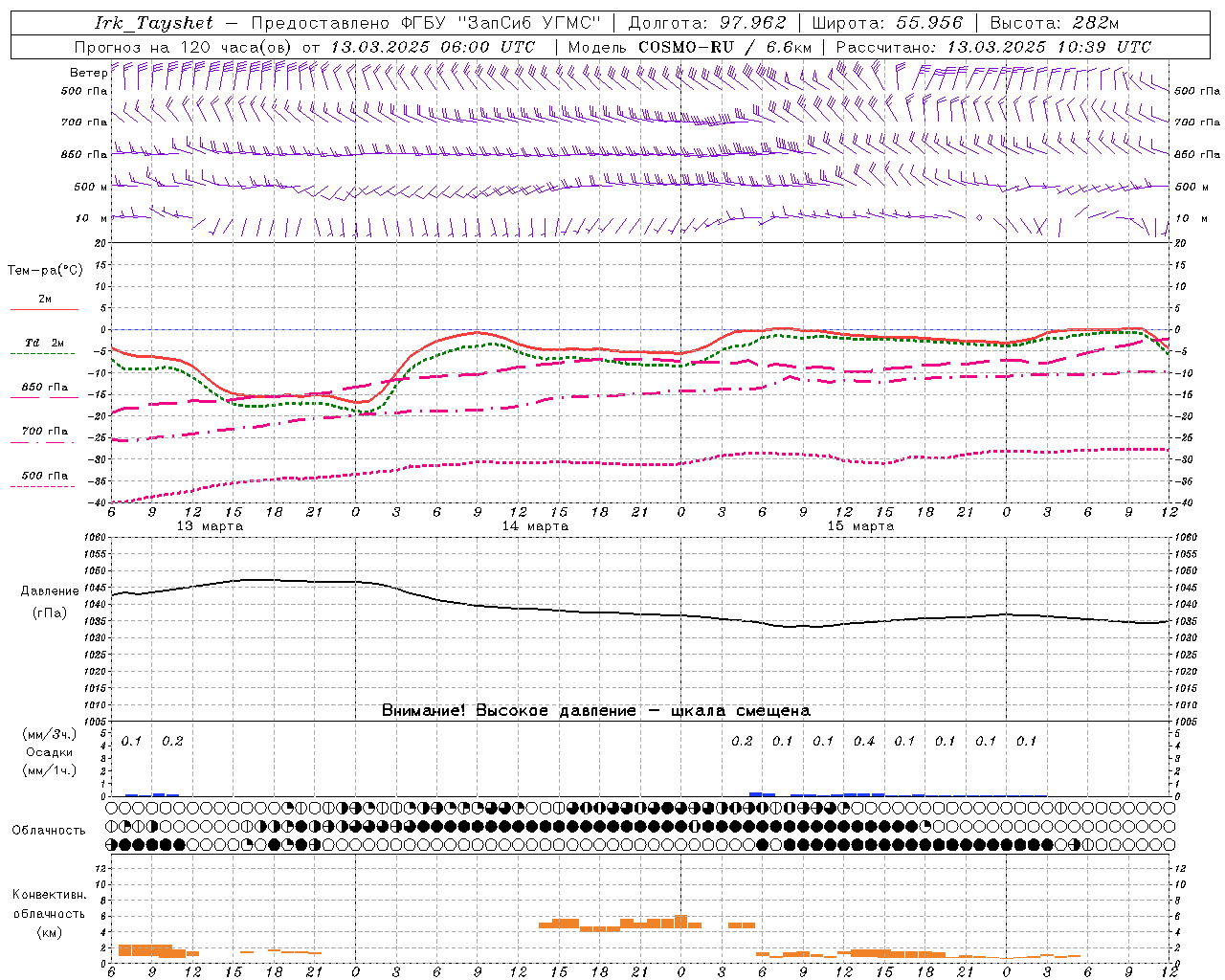Click the (мм/1ч.) precipitation unit label
Screen dimensions: 1225x980
coord(50,770)
